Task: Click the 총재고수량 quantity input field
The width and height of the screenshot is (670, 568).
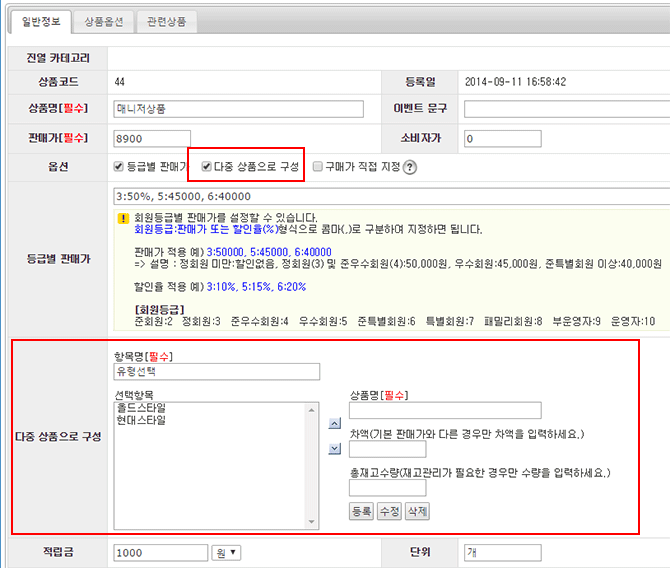Action: tap(387, 488)
